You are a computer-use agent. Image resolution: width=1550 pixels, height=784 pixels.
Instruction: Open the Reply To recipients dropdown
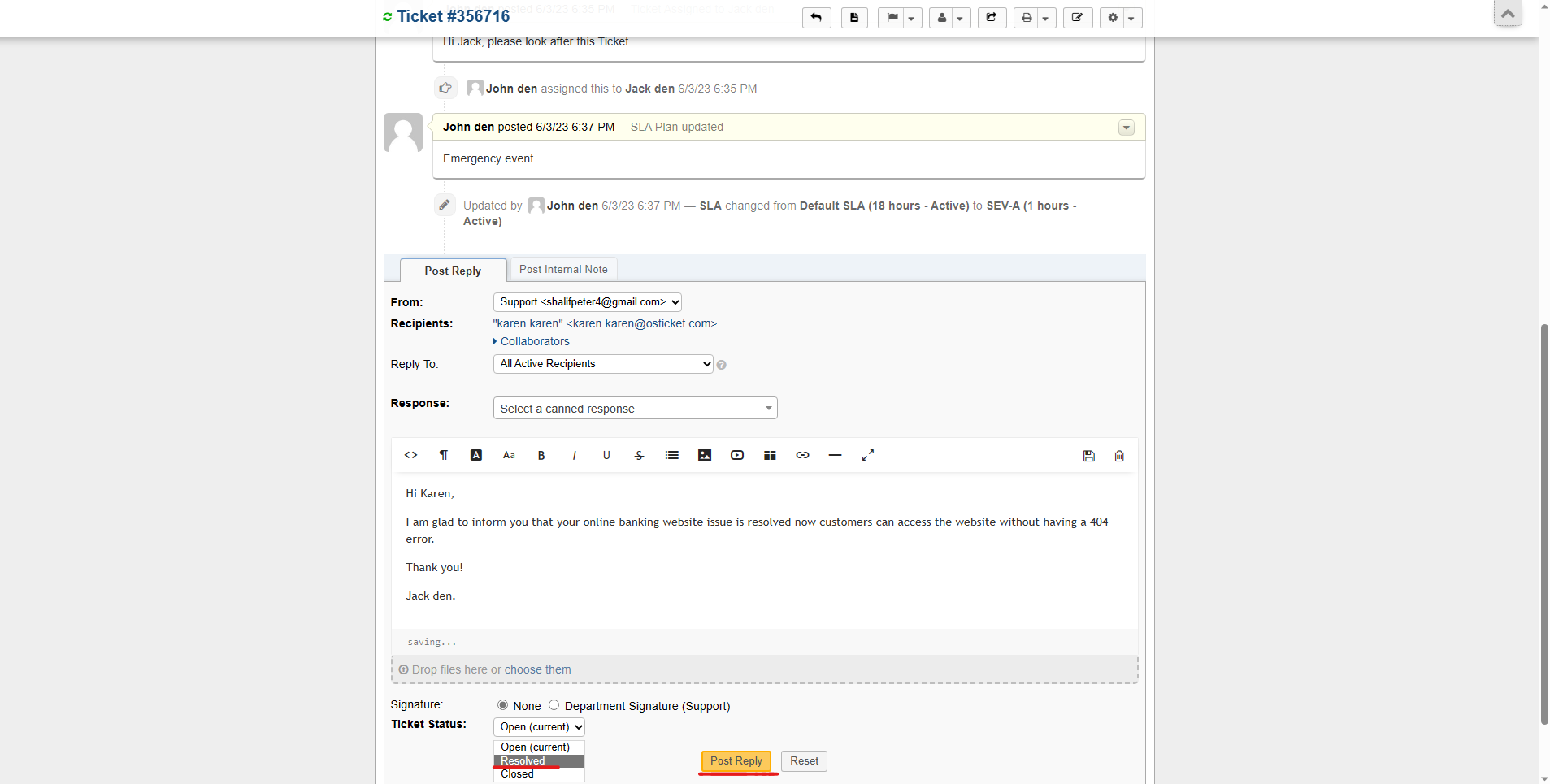[x=601, y=364]
